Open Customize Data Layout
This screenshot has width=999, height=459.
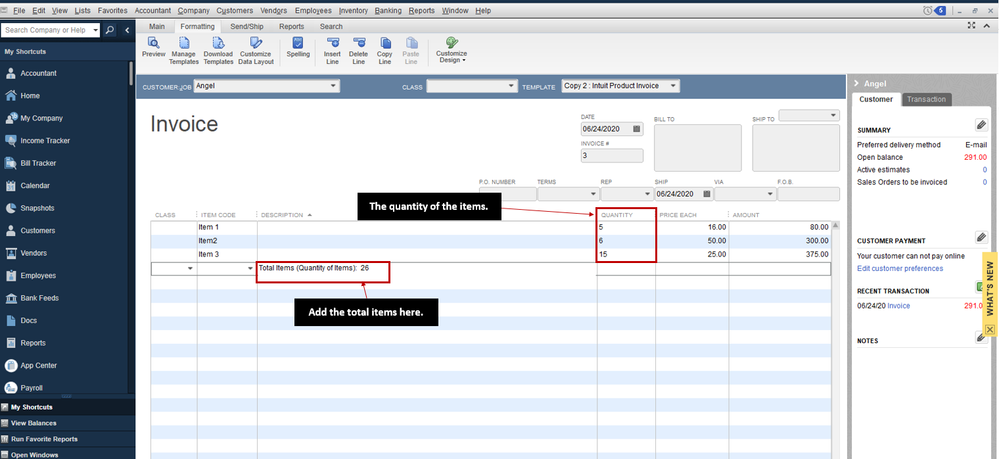[256, 51]
